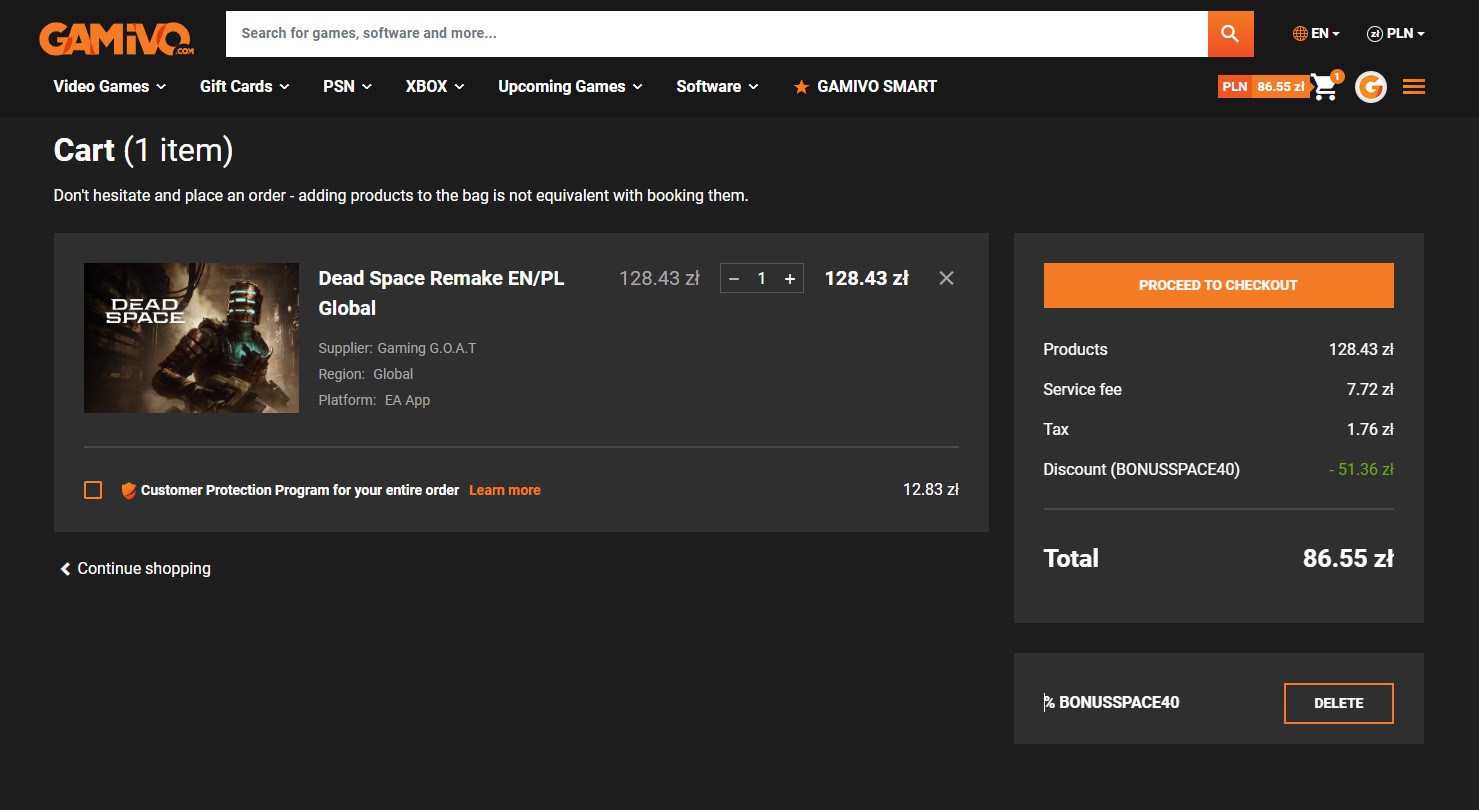
Task: Click the Cart (1 item) heading
Action: tap(143, 150)
